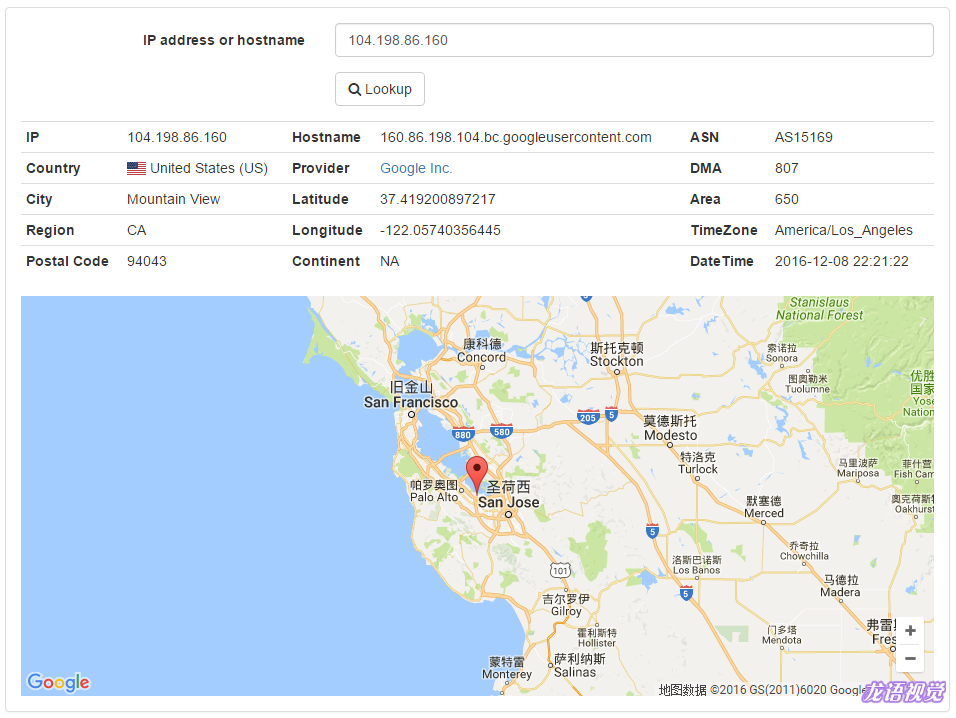Select the hostname 160.86.198.104.bc.googleusercontent.com
The image size is (956, 718).
[516, 137]
